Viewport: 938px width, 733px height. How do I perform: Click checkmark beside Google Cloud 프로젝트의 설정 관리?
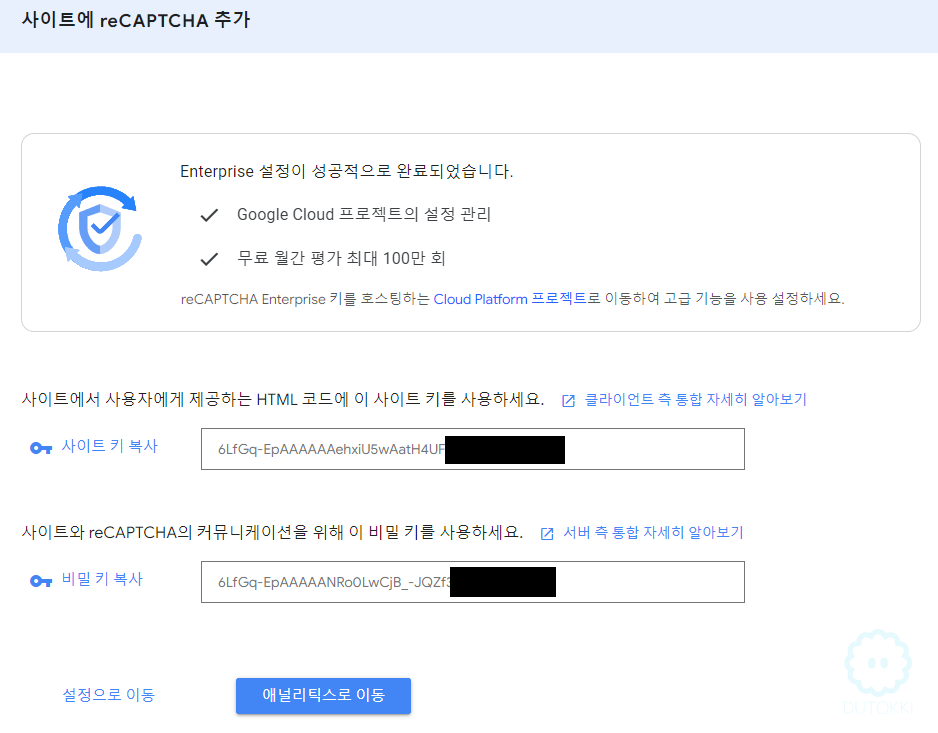[209, 215]
